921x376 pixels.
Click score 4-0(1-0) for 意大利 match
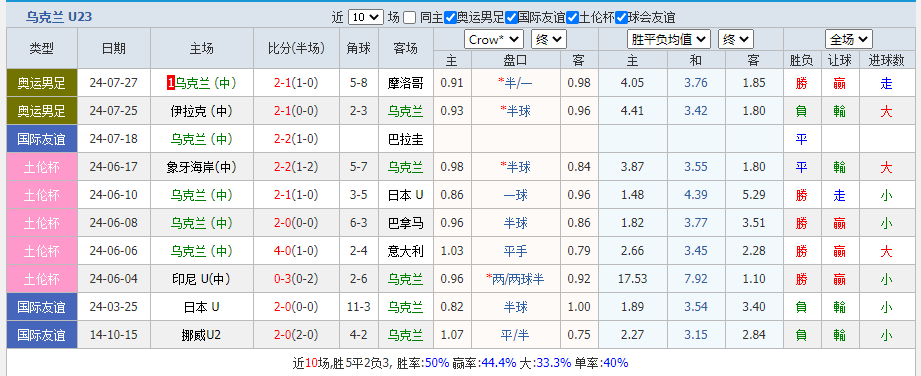[x=296, y=251]
